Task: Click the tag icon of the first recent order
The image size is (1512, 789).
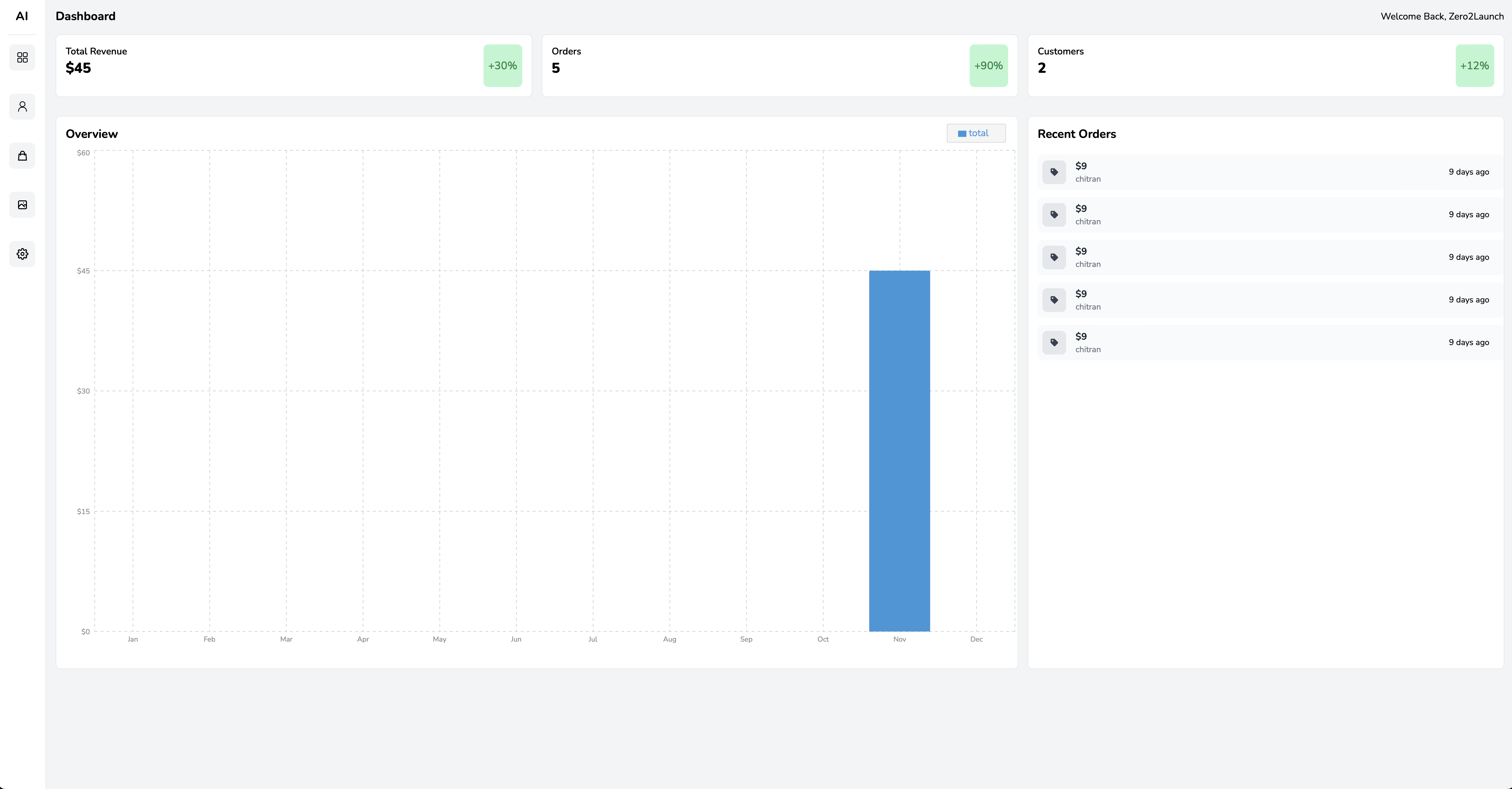Action: click(1054, 172)
